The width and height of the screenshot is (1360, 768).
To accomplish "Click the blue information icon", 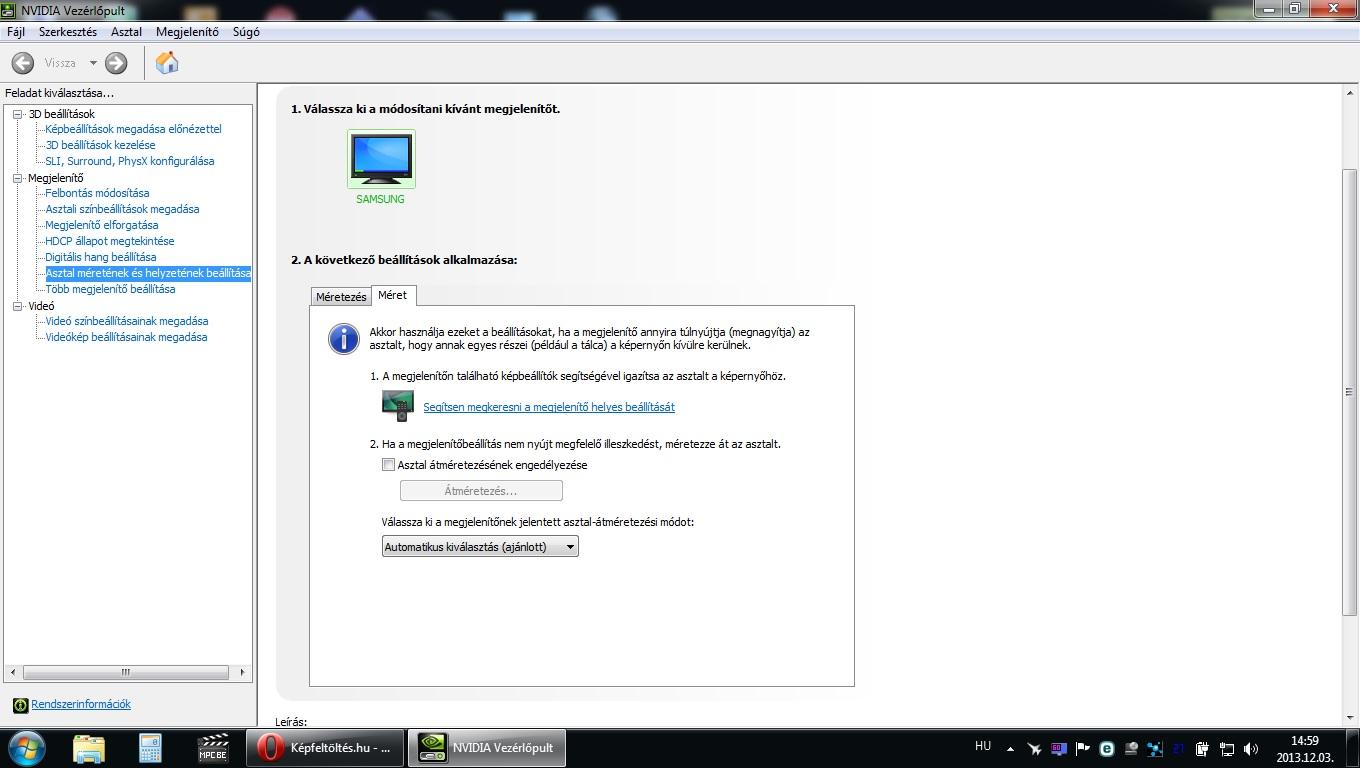I will (344, 338).
